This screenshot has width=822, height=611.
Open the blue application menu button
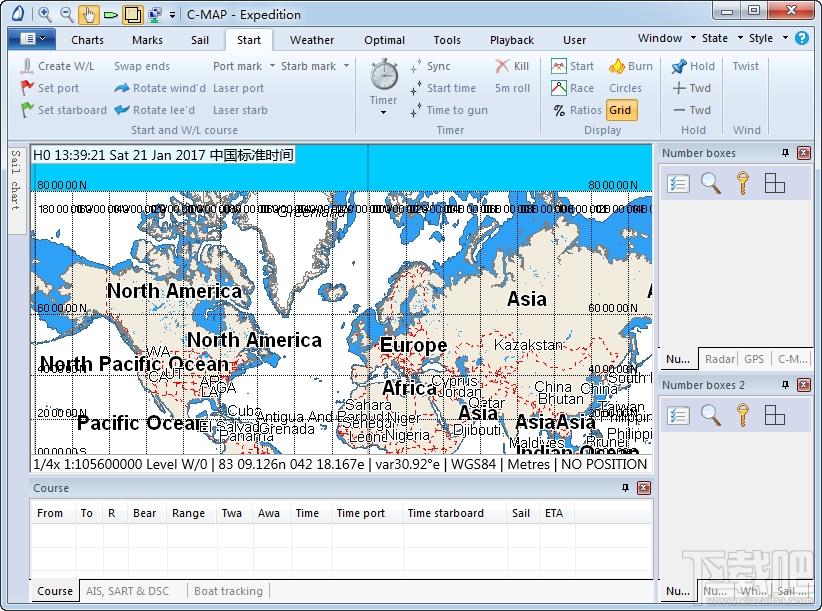pos(34,39)
